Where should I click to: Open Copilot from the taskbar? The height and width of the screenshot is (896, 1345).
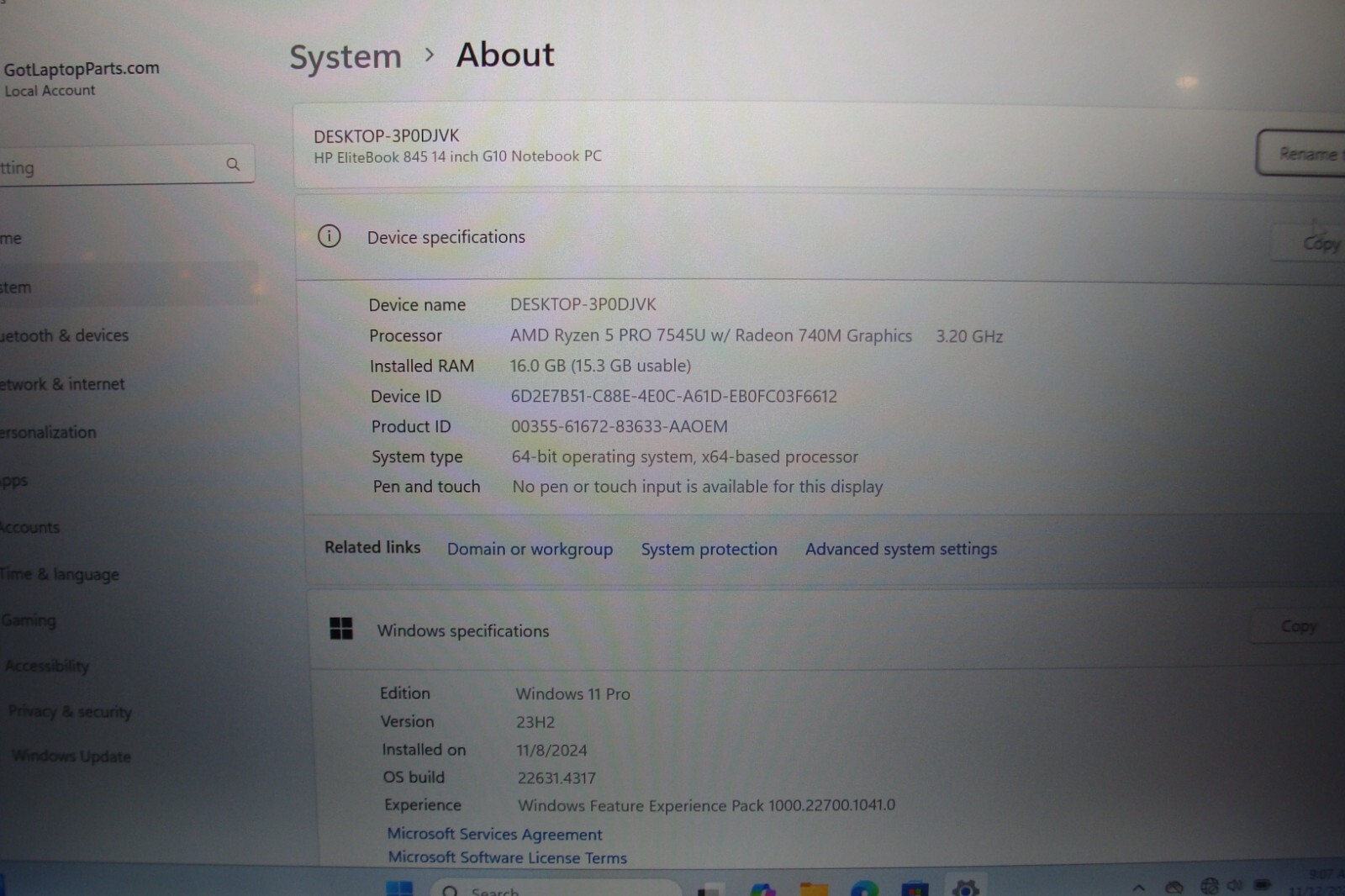pyautogui.click(x=763, y=890)
